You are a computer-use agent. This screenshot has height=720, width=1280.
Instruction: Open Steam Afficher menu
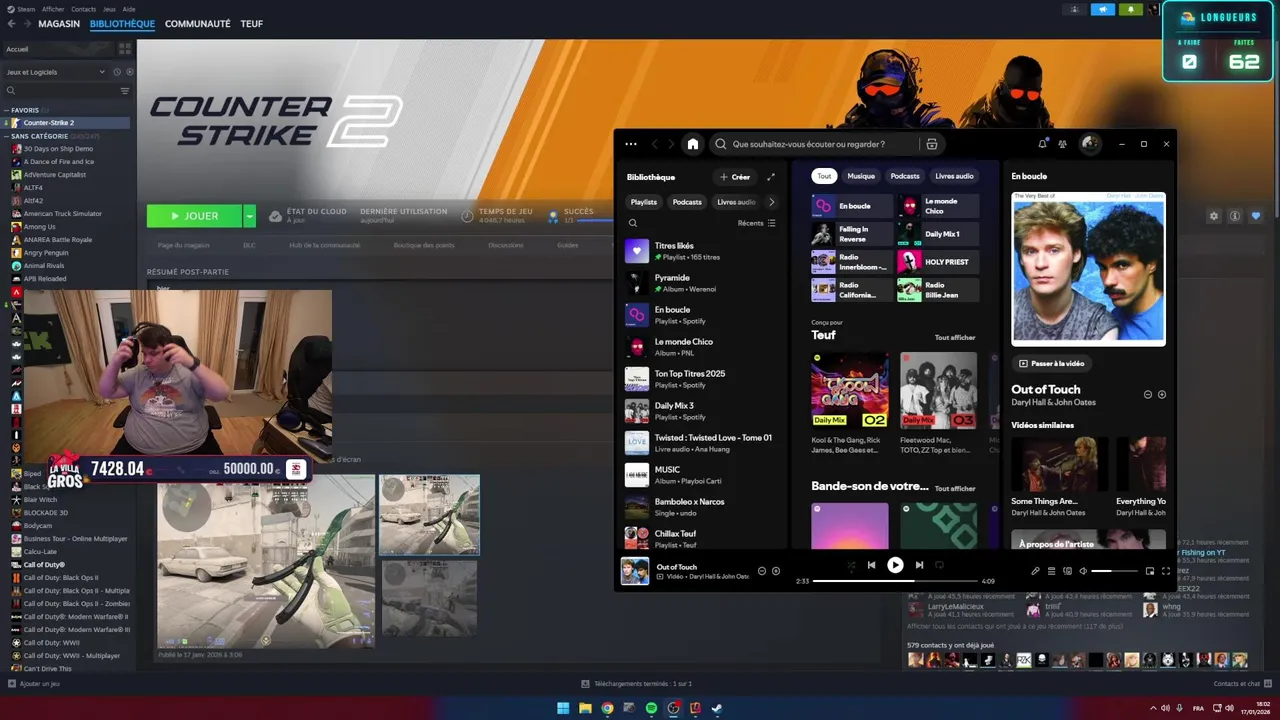[53, 9]
